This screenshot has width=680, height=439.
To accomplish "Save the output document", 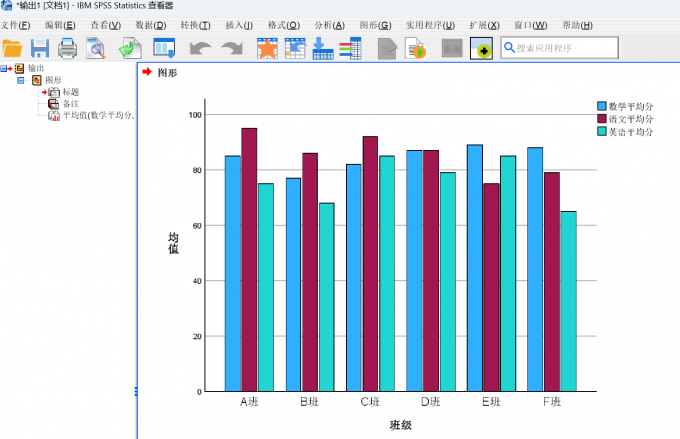I will 40,48.
